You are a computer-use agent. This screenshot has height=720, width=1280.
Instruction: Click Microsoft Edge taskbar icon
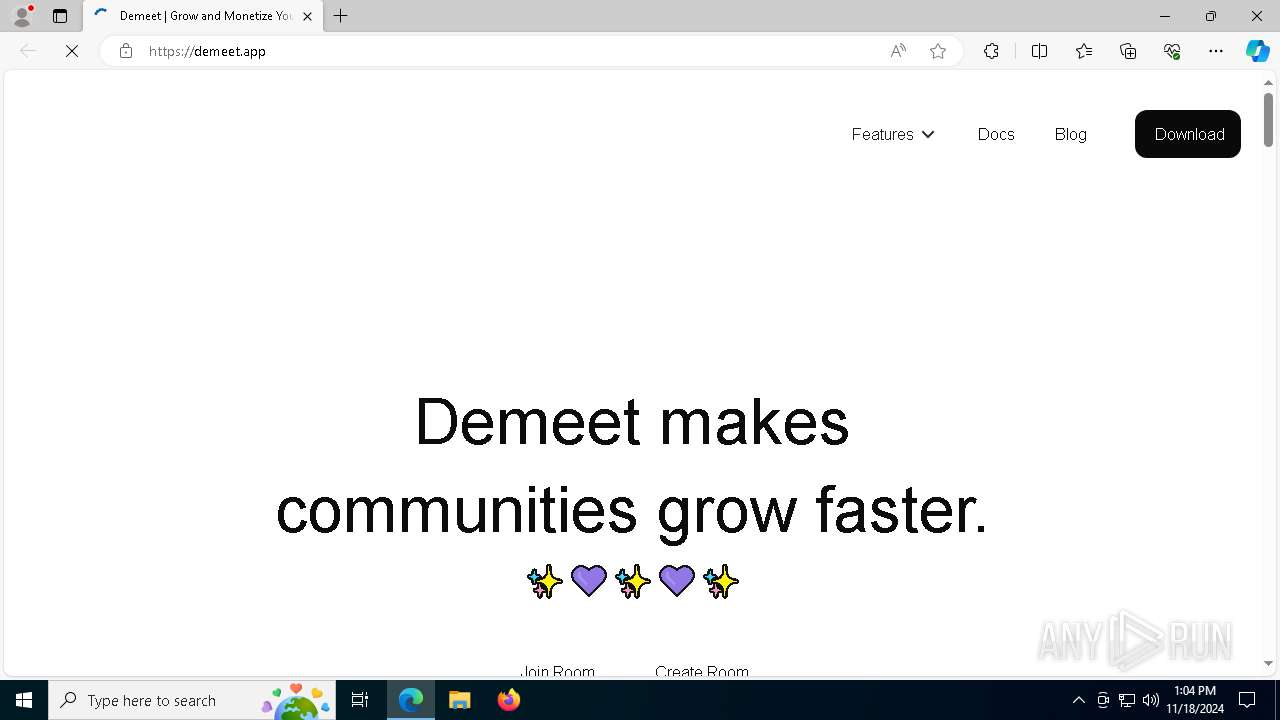click(x=411, y=700)
